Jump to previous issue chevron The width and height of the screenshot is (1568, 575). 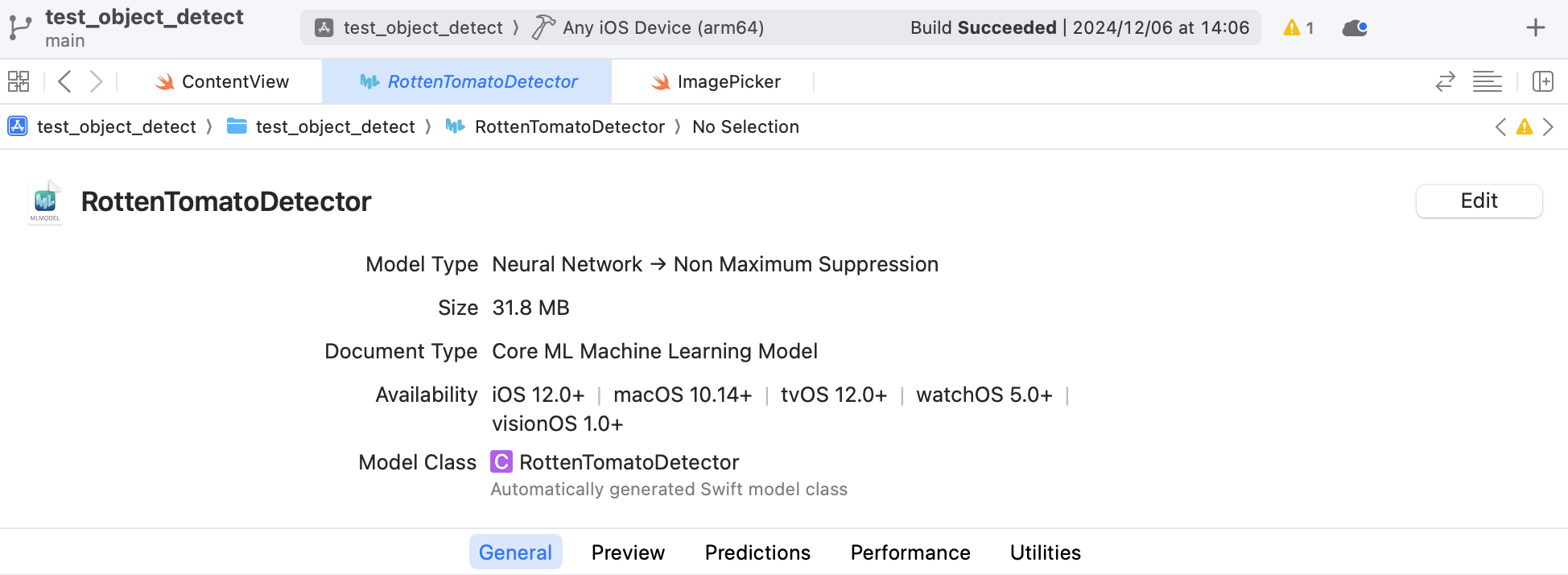1500,127
